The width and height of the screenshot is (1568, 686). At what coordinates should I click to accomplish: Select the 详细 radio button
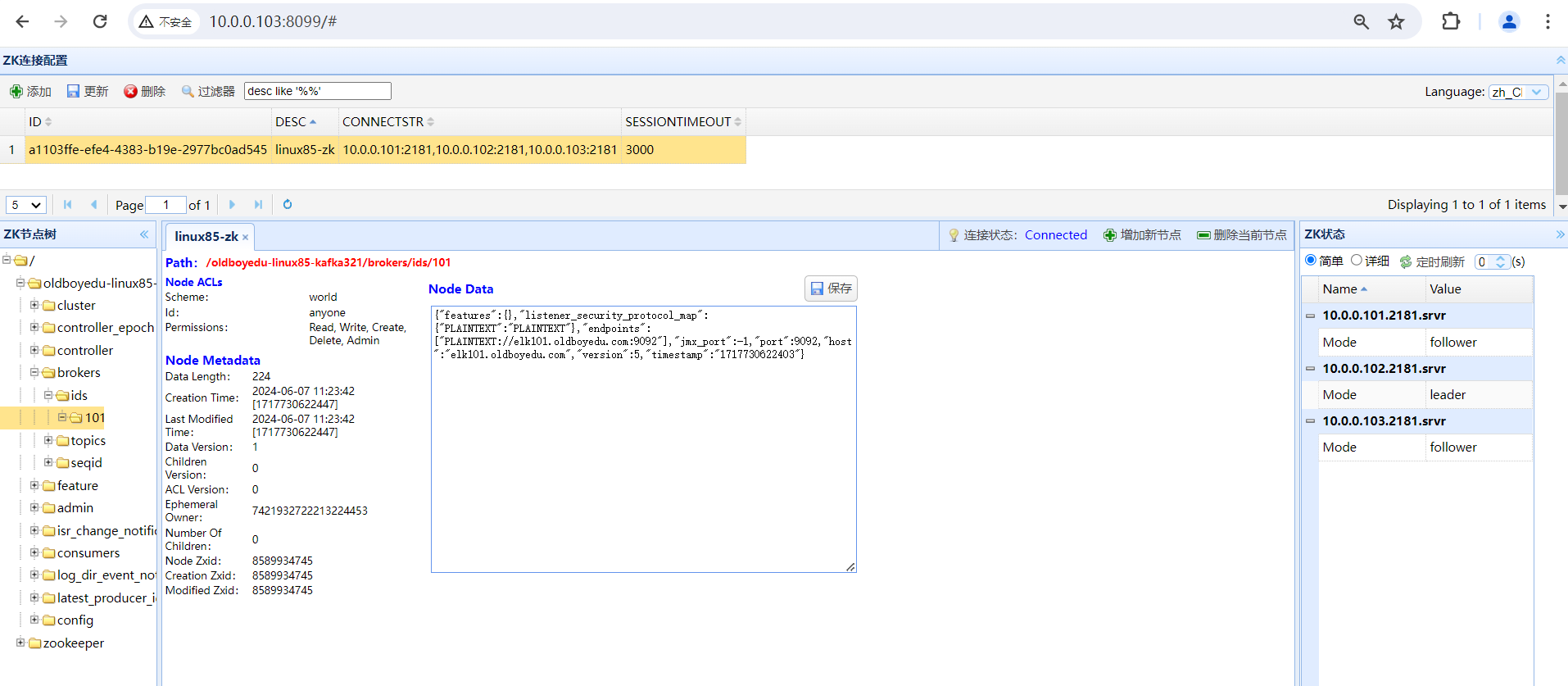pyautogui.click(x=1357, y=261)
